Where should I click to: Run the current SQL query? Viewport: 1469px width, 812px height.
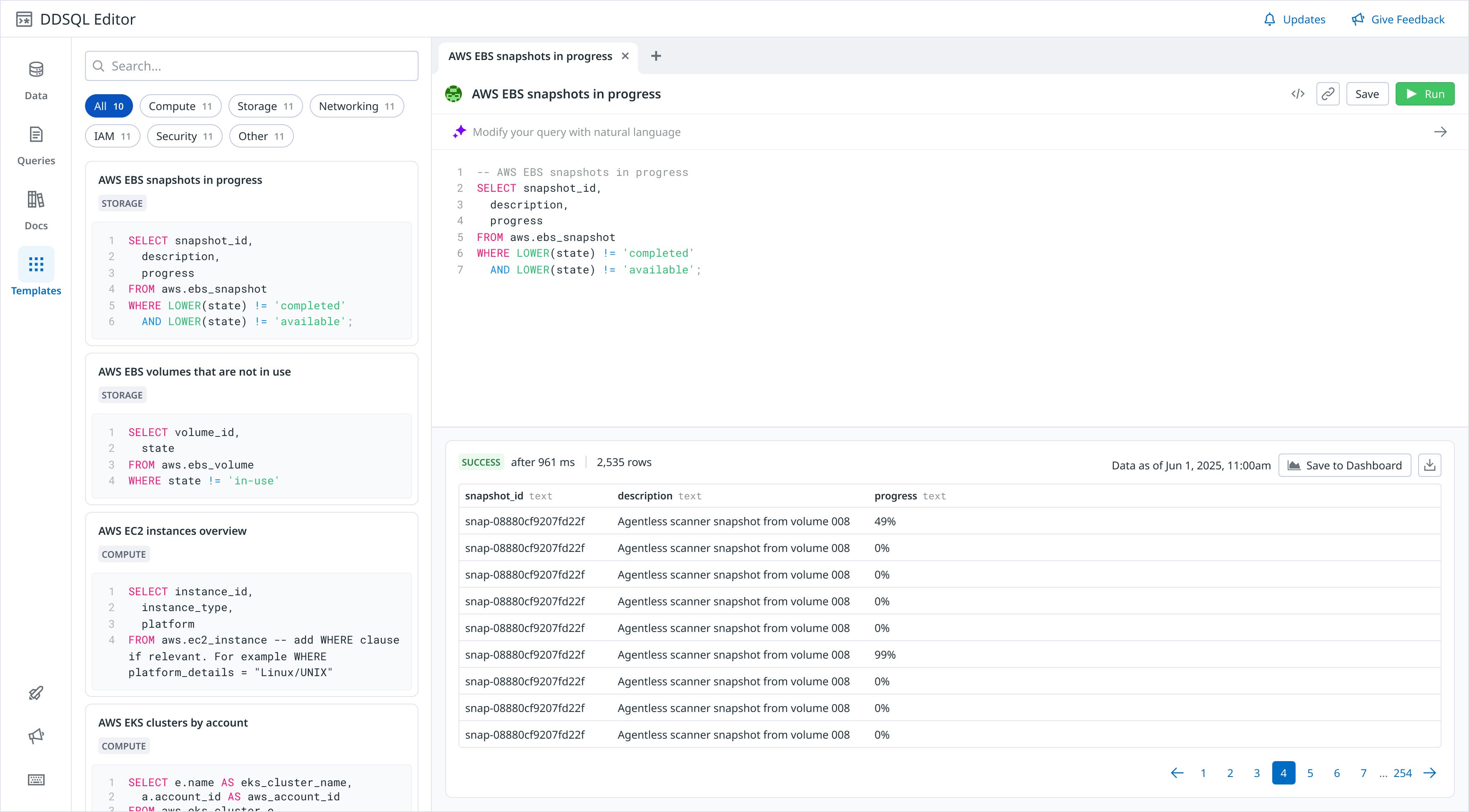(x=1425, y=93)
